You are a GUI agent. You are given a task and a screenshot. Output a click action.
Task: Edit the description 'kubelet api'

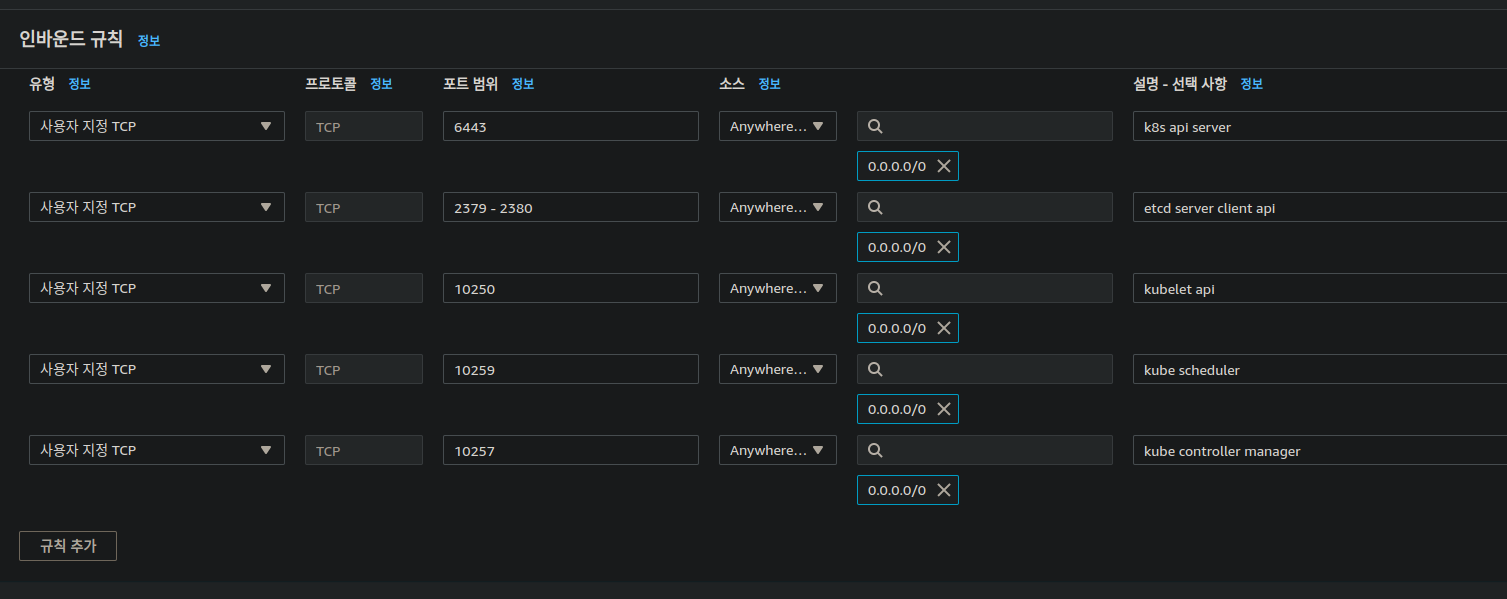[1320, 288]
